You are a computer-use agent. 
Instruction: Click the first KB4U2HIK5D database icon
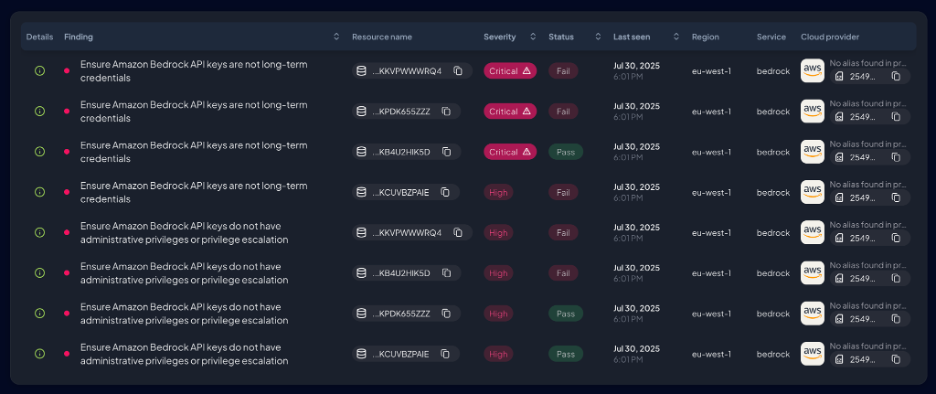(x=361, y=152)
